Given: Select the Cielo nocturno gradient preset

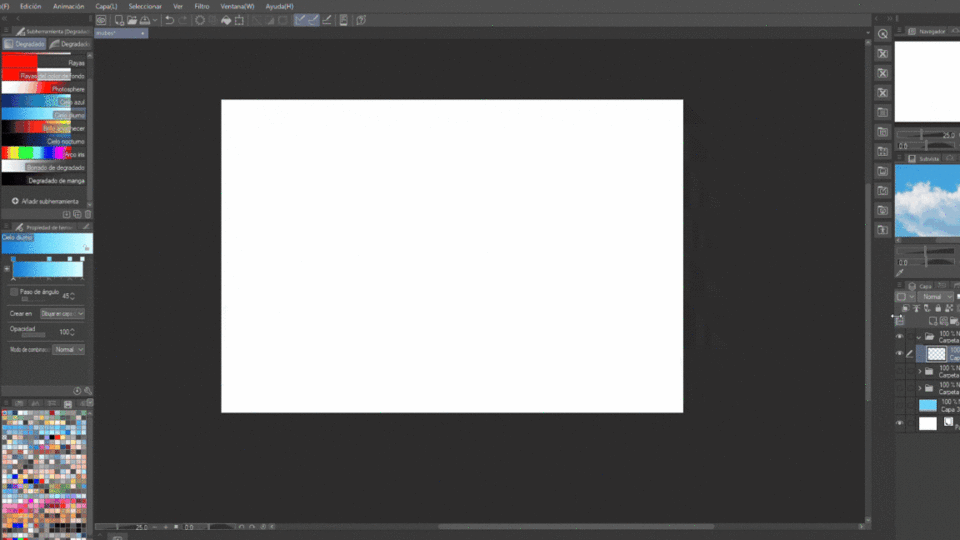Looking at the screenshot, I should point(43,141).
